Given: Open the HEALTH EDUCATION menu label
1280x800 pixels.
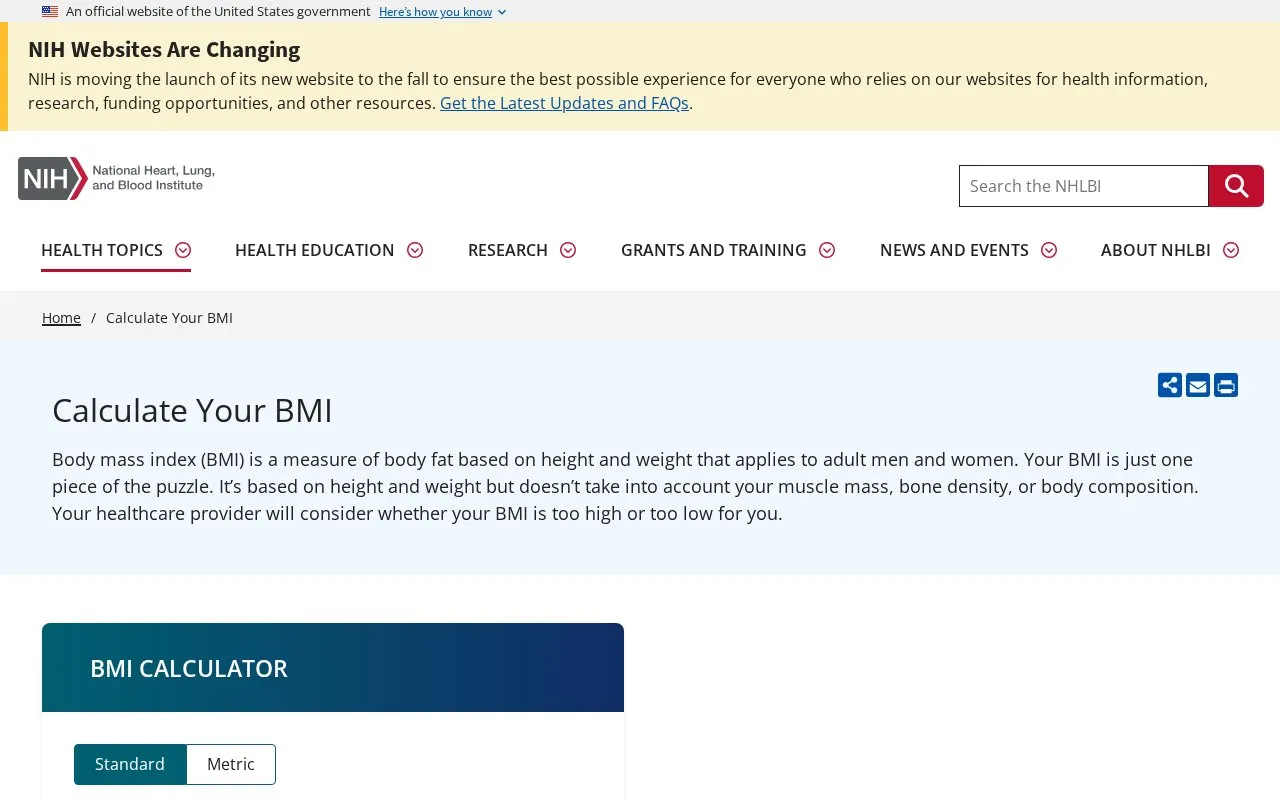Looking at the screenshot, I should coord(315,250).
